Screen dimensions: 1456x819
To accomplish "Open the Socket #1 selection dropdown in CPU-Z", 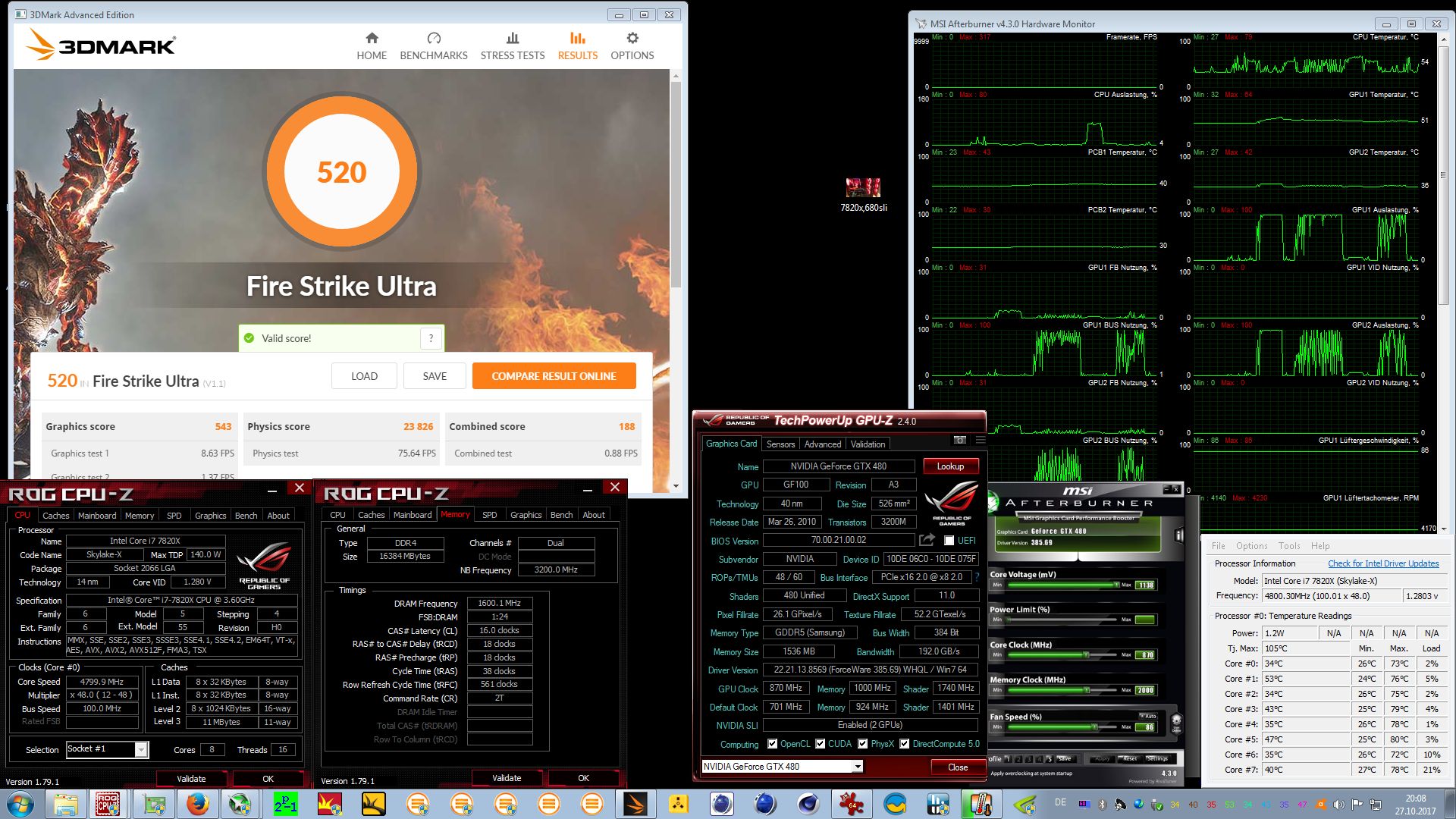I will 141,749.
